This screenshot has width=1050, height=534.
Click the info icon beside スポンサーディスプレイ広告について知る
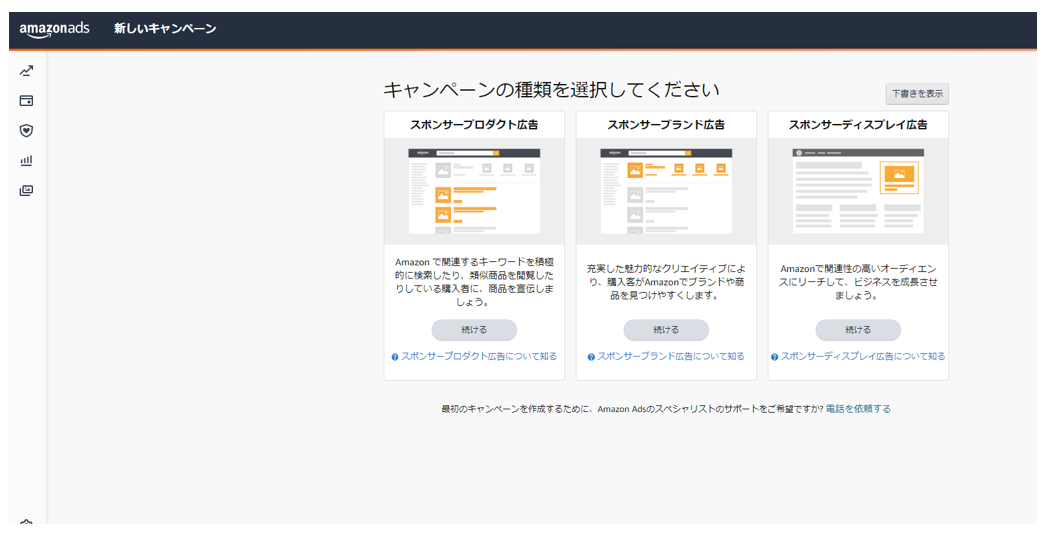coord(775,357)
